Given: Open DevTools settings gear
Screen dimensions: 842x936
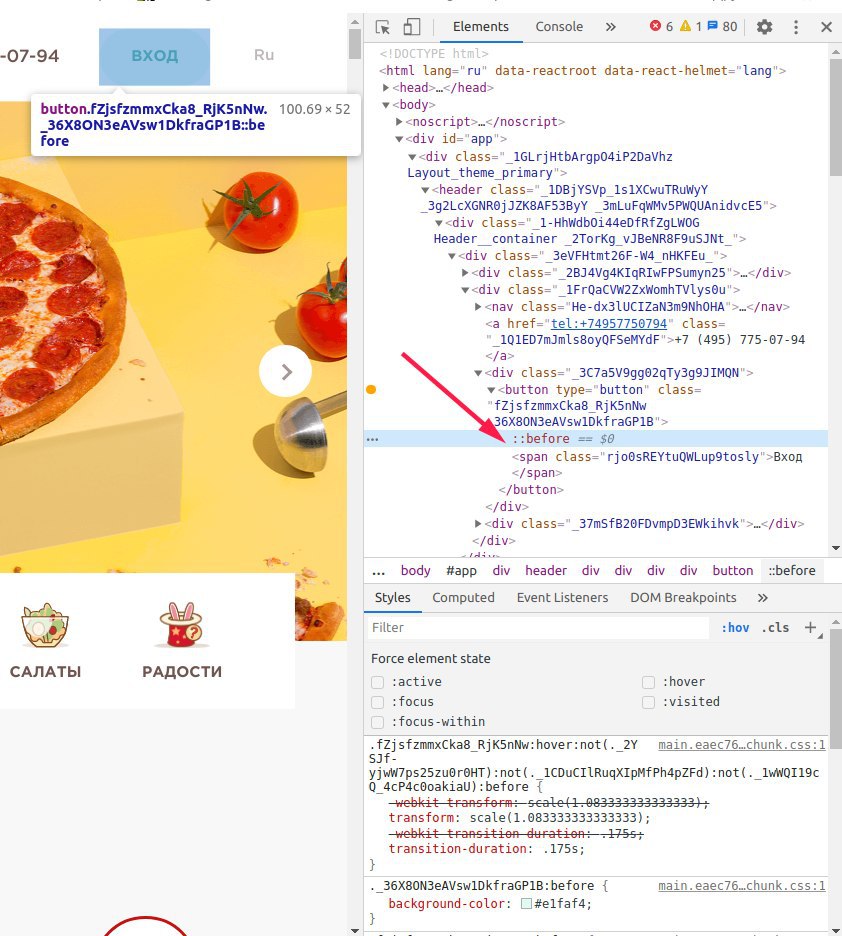Looking at the screenshot, I should (764, 27).
